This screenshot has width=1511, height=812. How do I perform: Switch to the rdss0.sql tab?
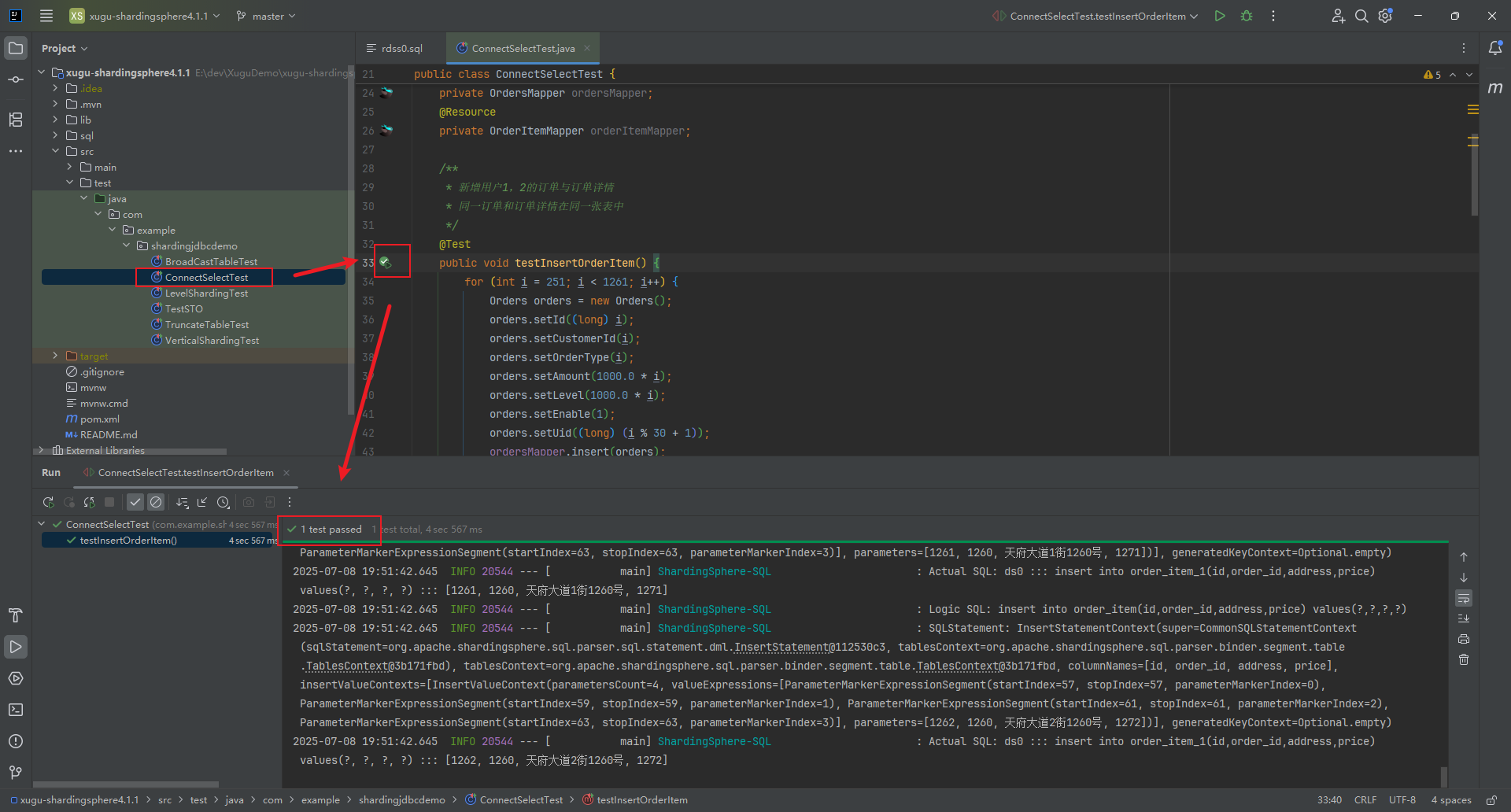[x=401, y=48]
